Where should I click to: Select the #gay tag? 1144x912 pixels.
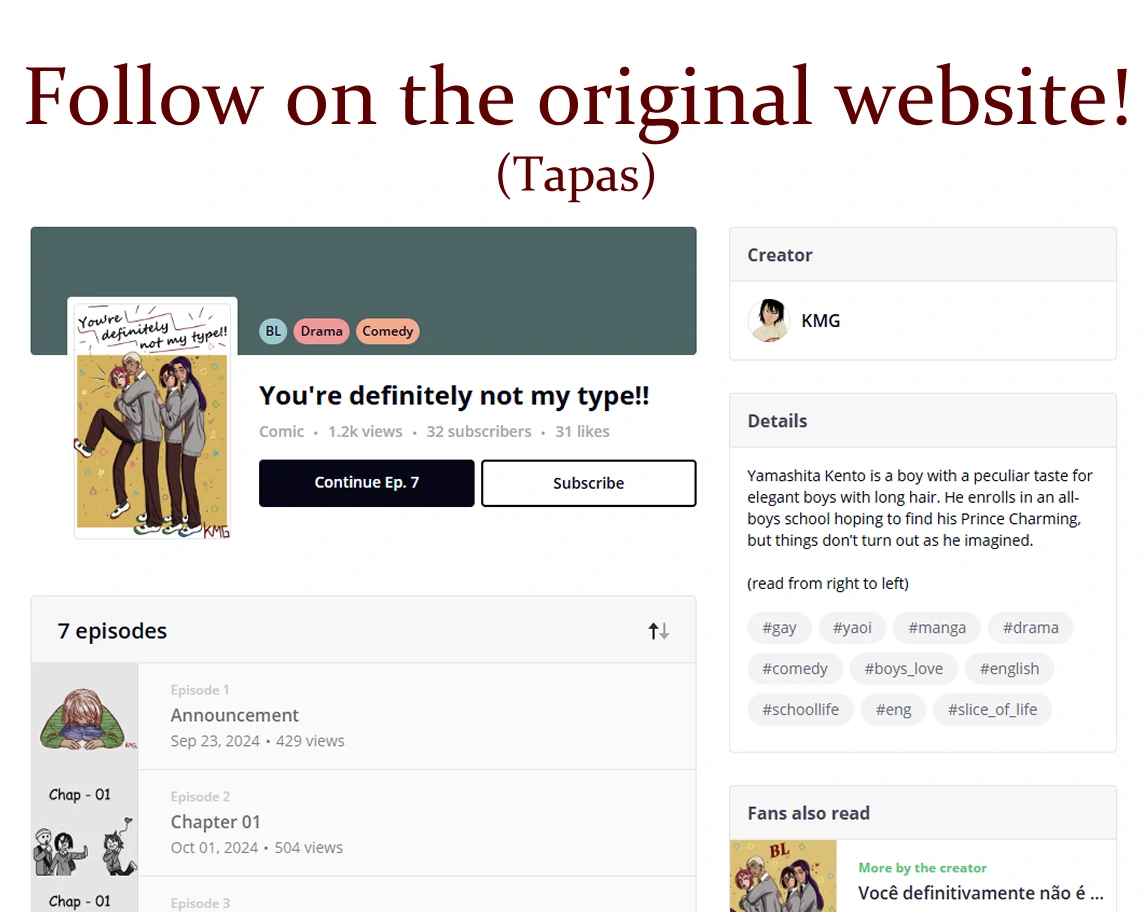(779, 627)
